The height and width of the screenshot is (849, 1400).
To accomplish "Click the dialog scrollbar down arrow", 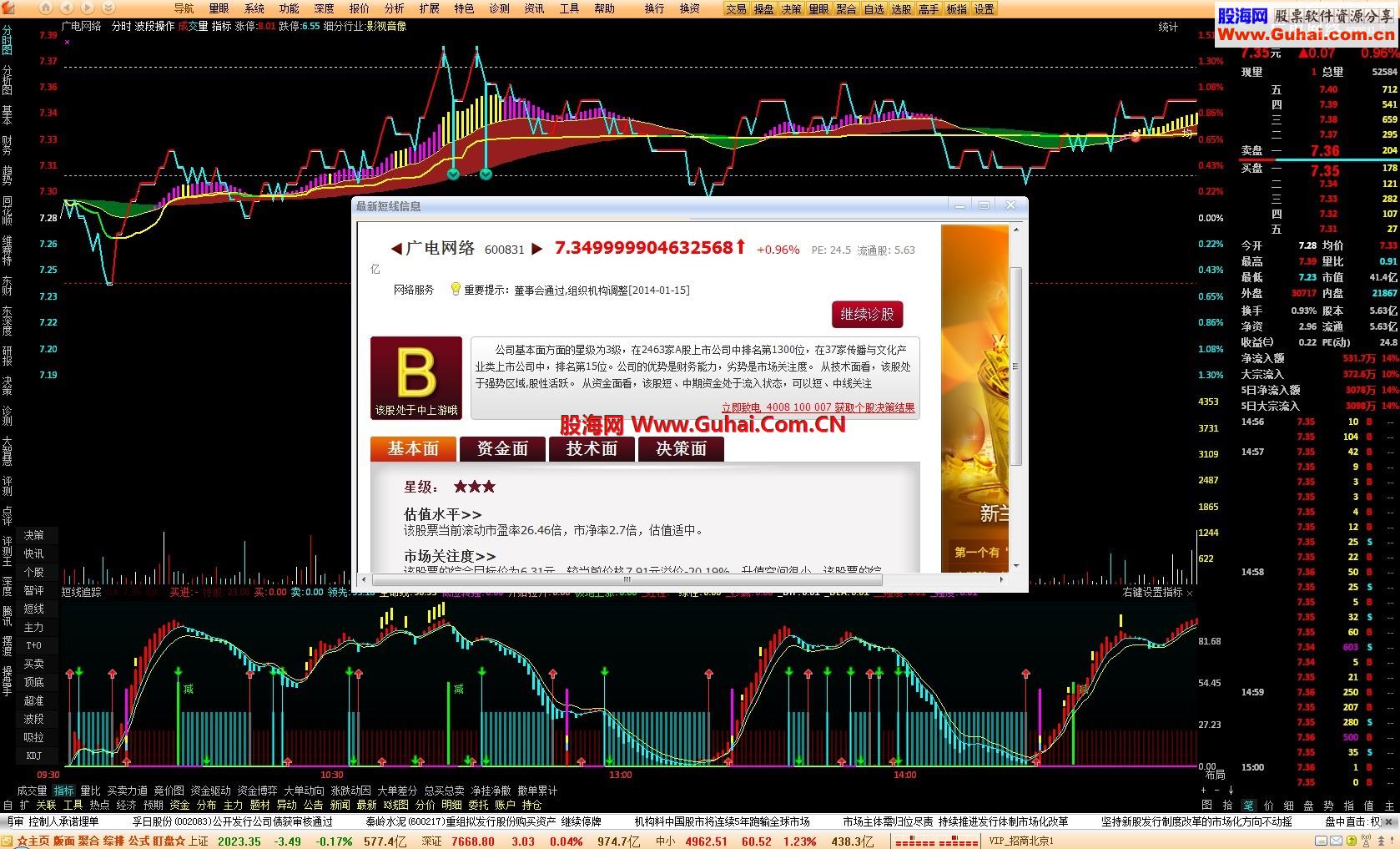I will click(1015, 566).
